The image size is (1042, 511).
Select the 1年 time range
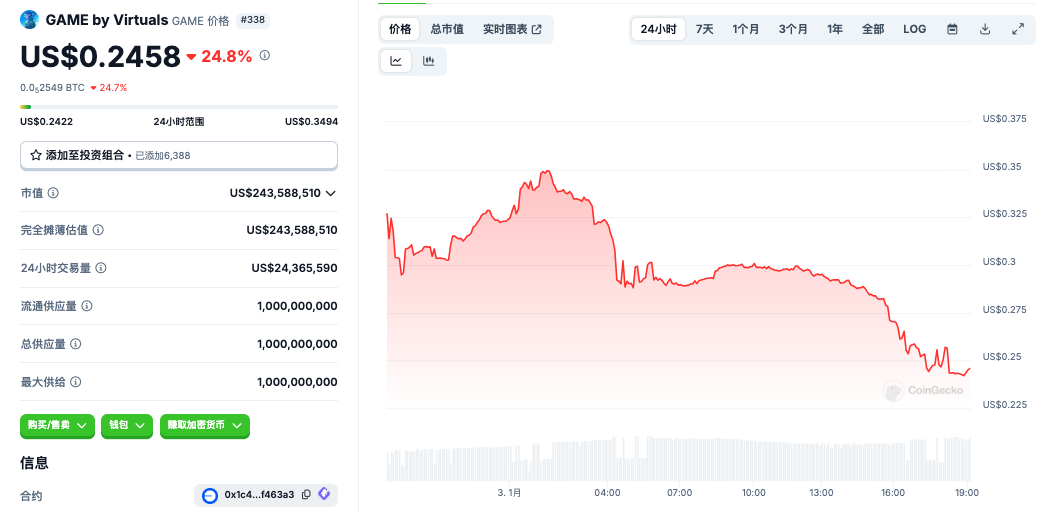coord(835,29)
